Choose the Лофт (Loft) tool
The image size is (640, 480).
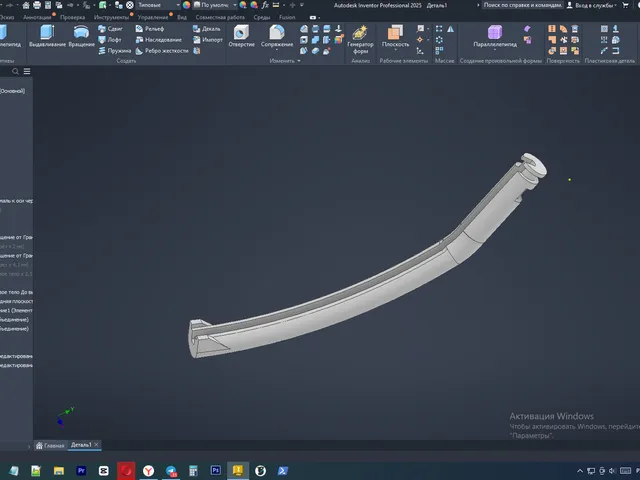[110, 40]
